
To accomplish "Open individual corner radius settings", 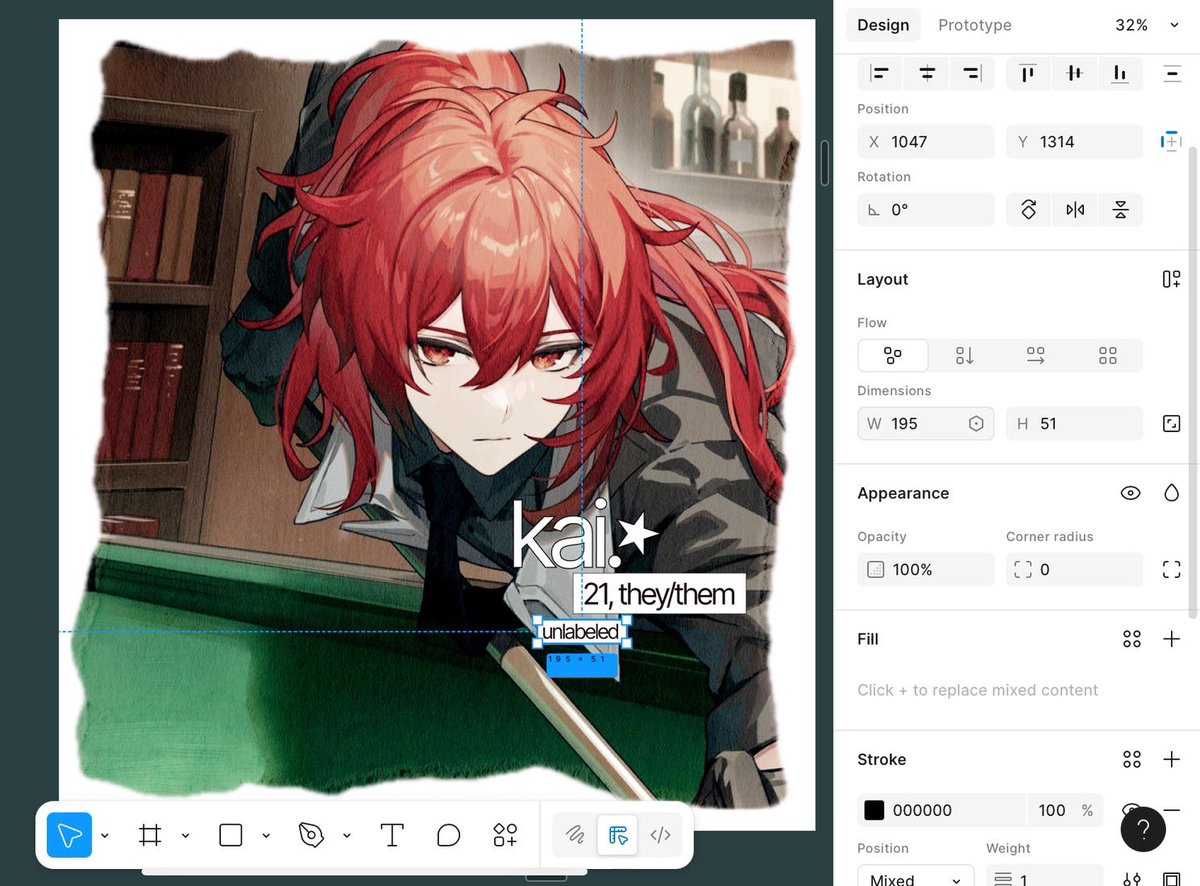I will (1172, 569).
